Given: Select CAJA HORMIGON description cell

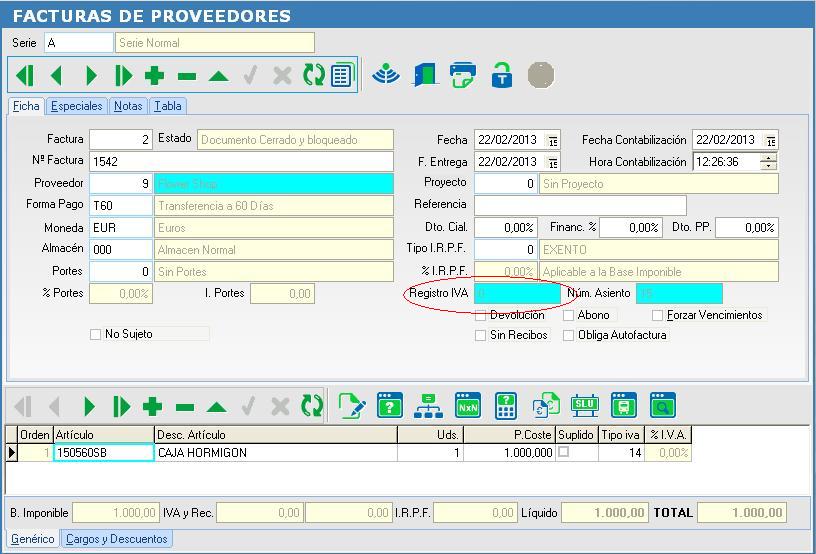Looking at the screenshot, I should (276, 453).
